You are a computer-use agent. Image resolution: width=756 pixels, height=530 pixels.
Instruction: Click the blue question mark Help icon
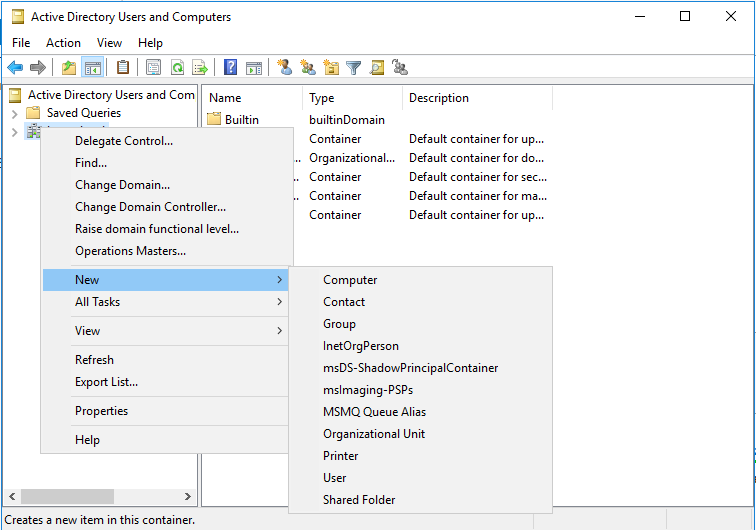(x=230, y=67)
